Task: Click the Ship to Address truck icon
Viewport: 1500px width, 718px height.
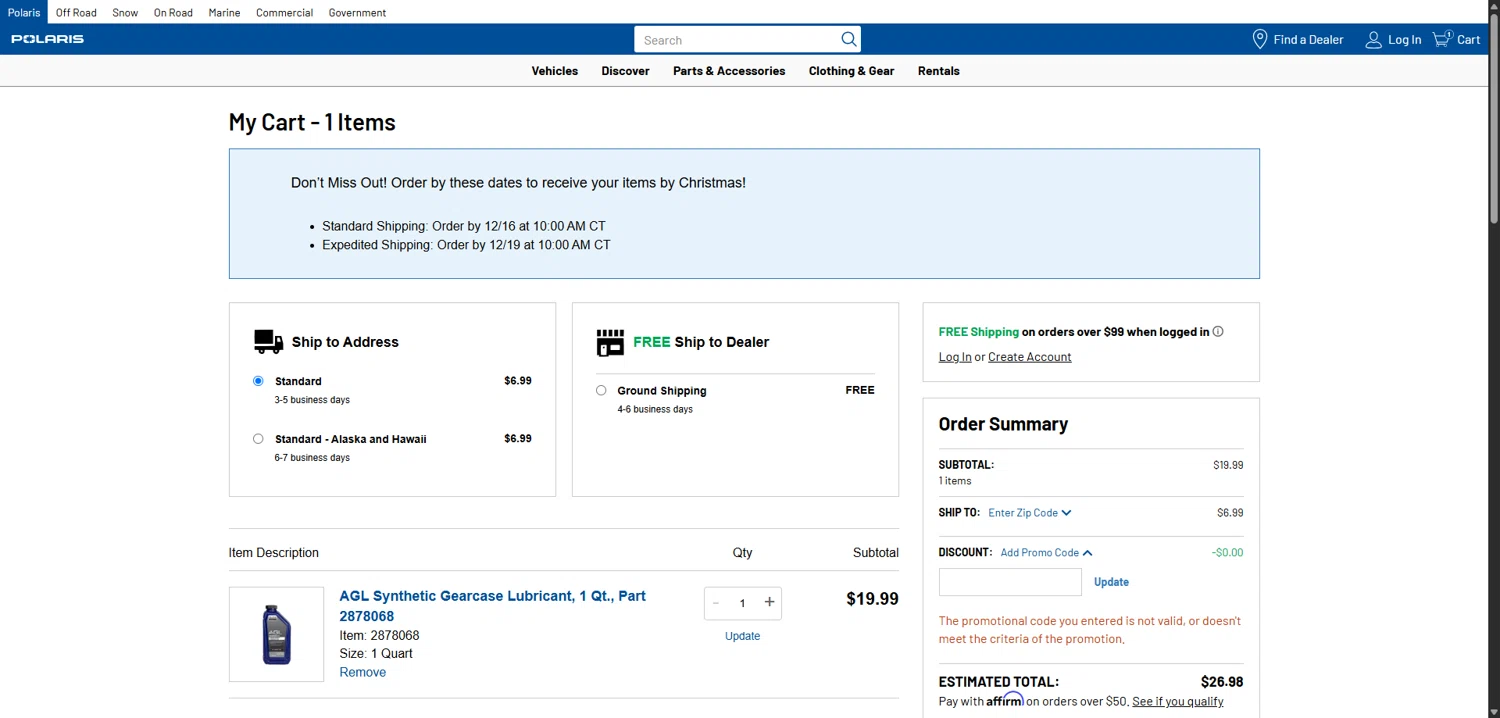Action: click(268, 342)
